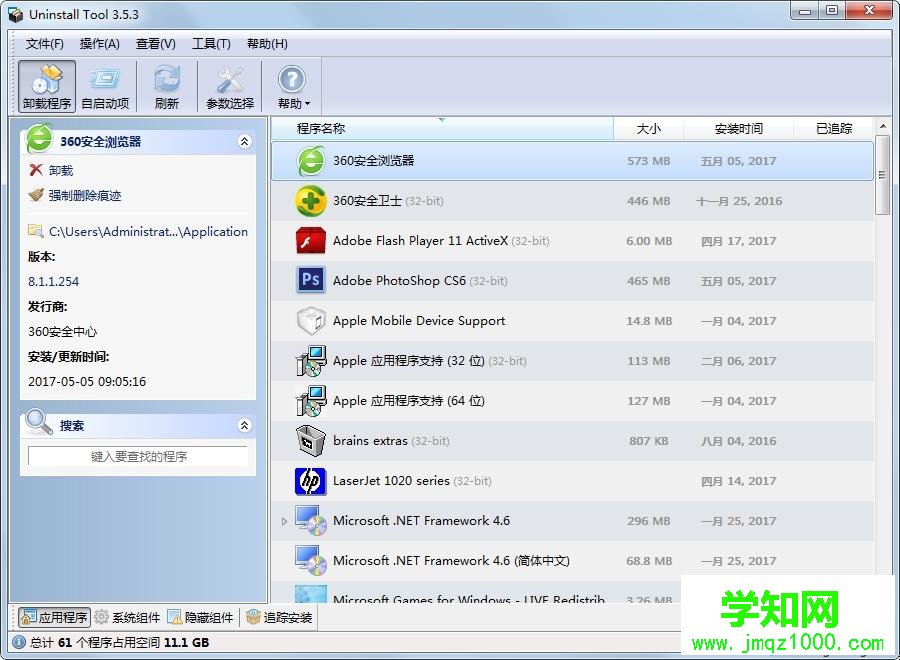900x660 pixels.
Task: Click the 刷新 refresh toolbar icon
Action: pyautogui.click(x=166, y=85)
